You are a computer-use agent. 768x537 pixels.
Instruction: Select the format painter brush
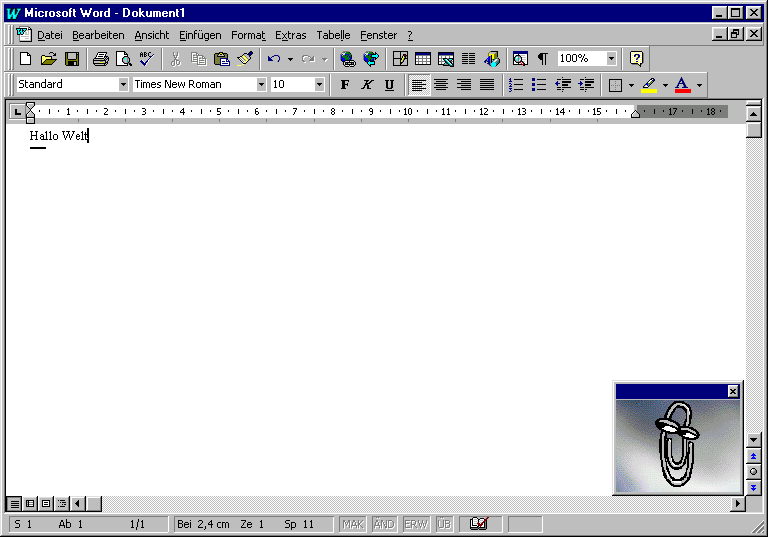(245, 59)
